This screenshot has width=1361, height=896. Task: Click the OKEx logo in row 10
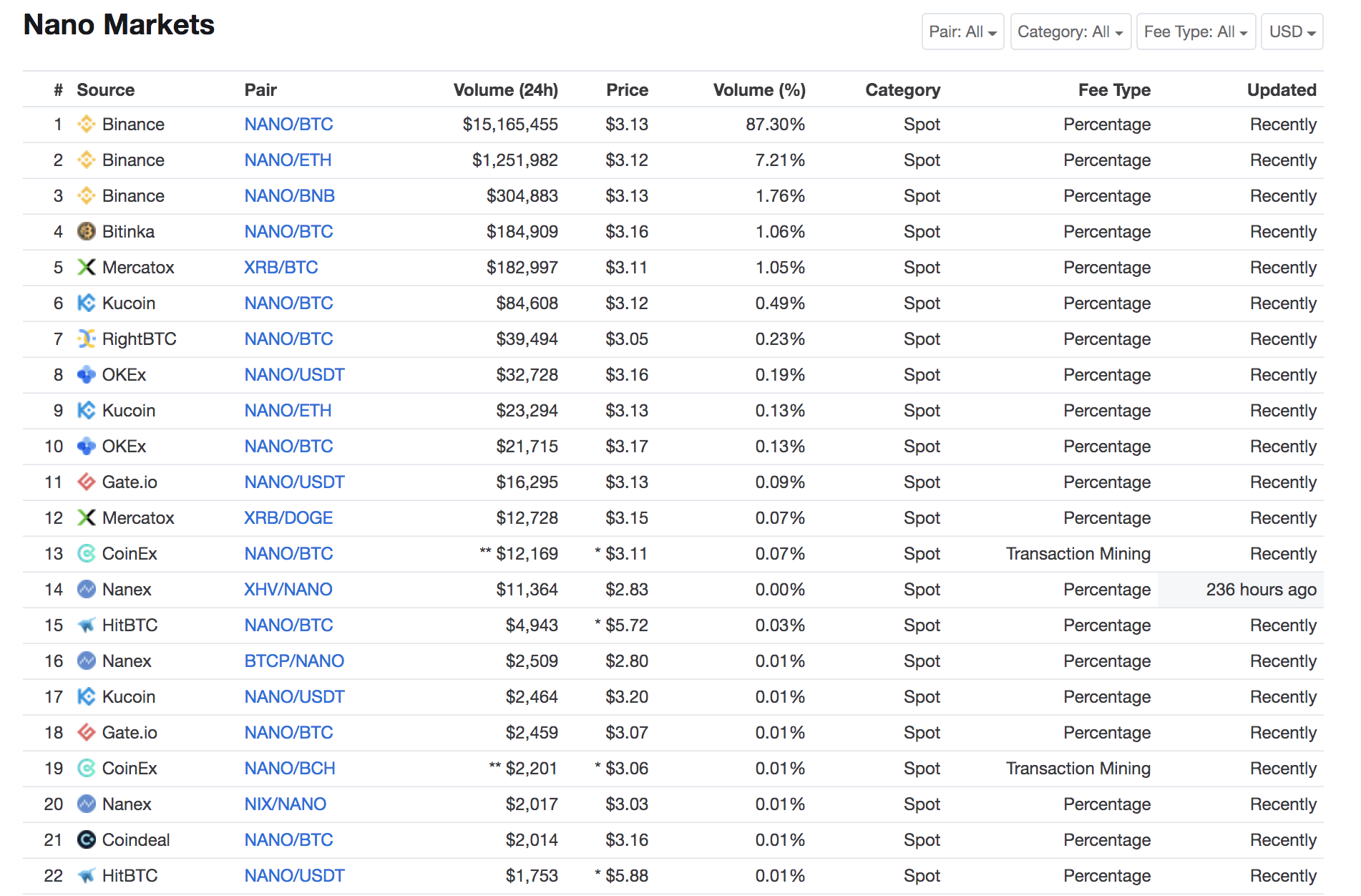pyautogui.click(x=87, y=447)
